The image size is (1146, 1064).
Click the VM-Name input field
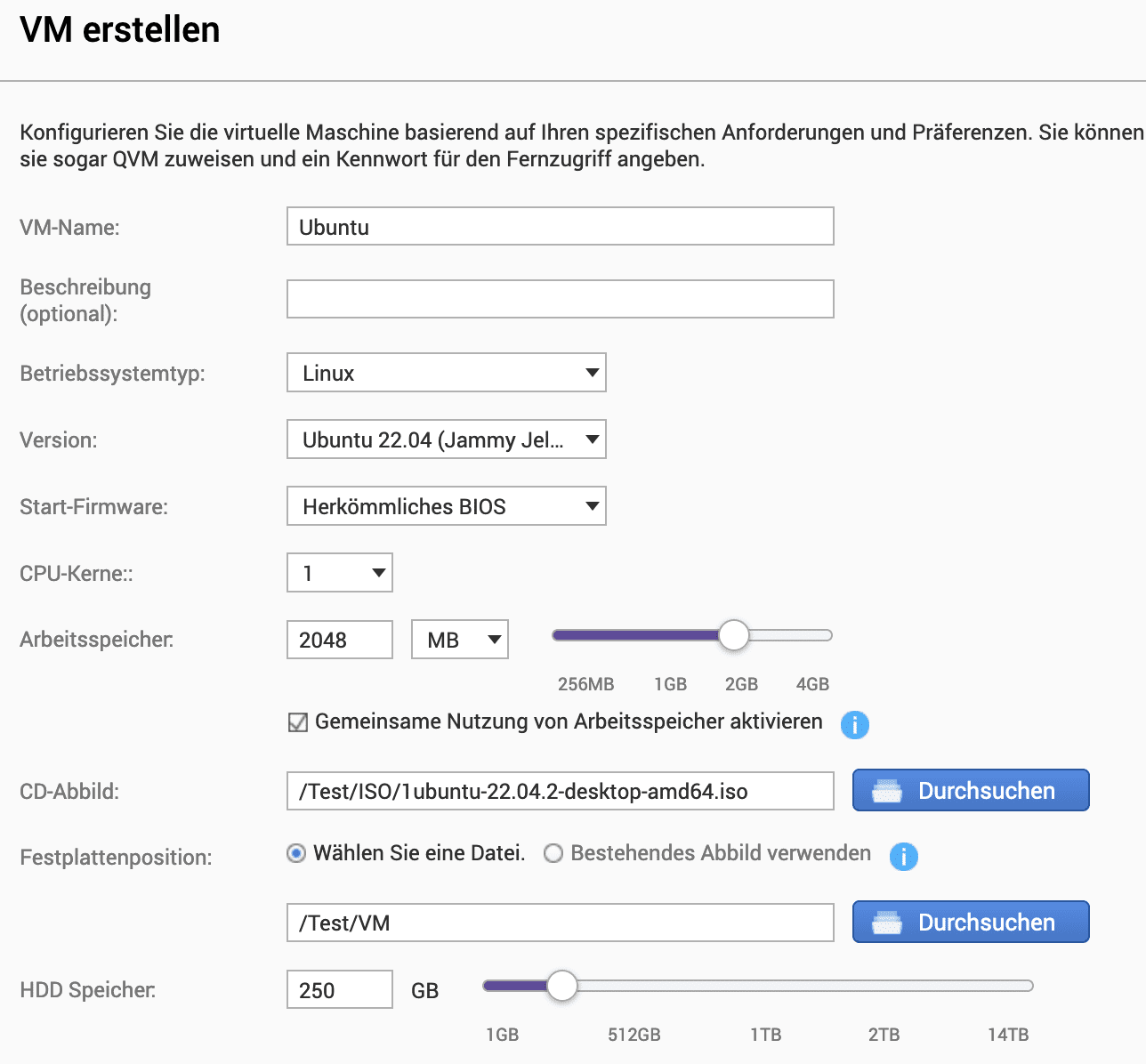561,226
